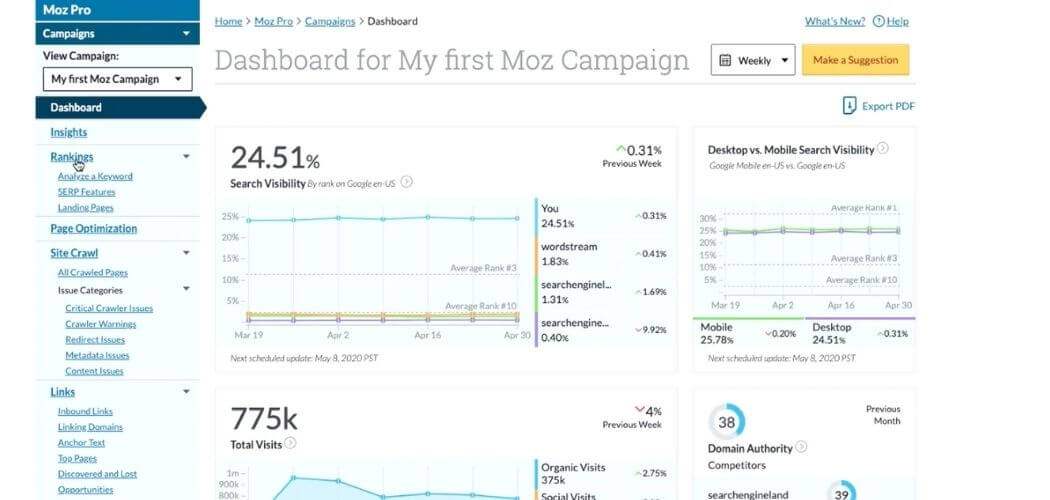
Task: Click the Total Visits info icon
Action: click(x=290, y=443)
